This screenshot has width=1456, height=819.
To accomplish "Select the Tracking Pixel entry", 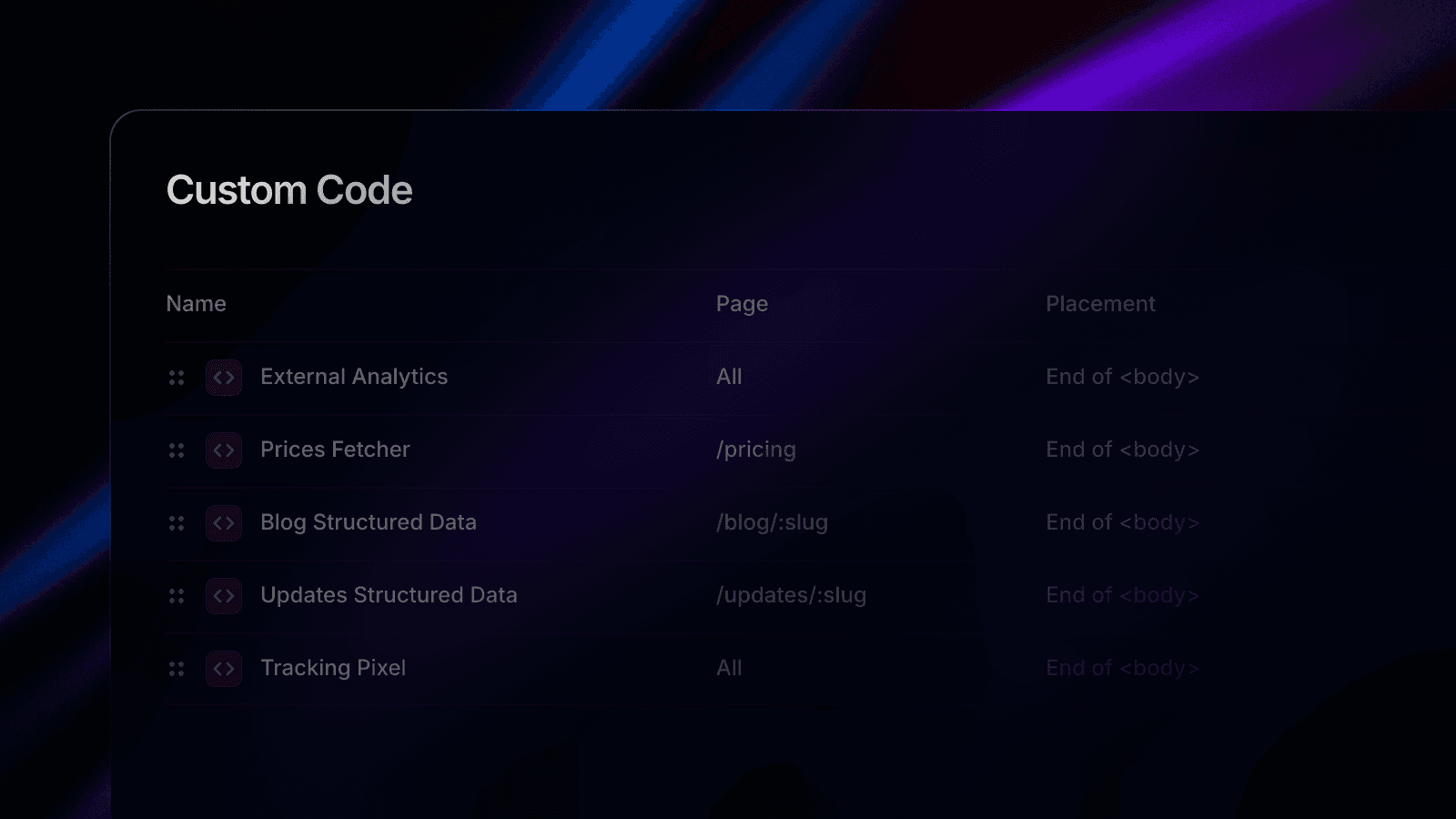I will tap(333, 668).
